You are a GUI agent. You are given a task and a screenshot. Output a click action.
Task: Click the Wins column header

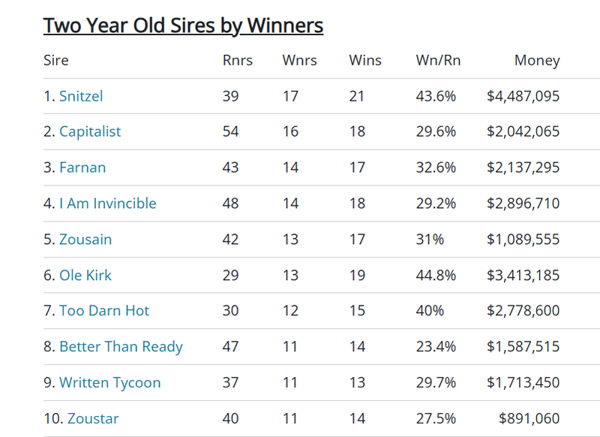tap(365, 60)
